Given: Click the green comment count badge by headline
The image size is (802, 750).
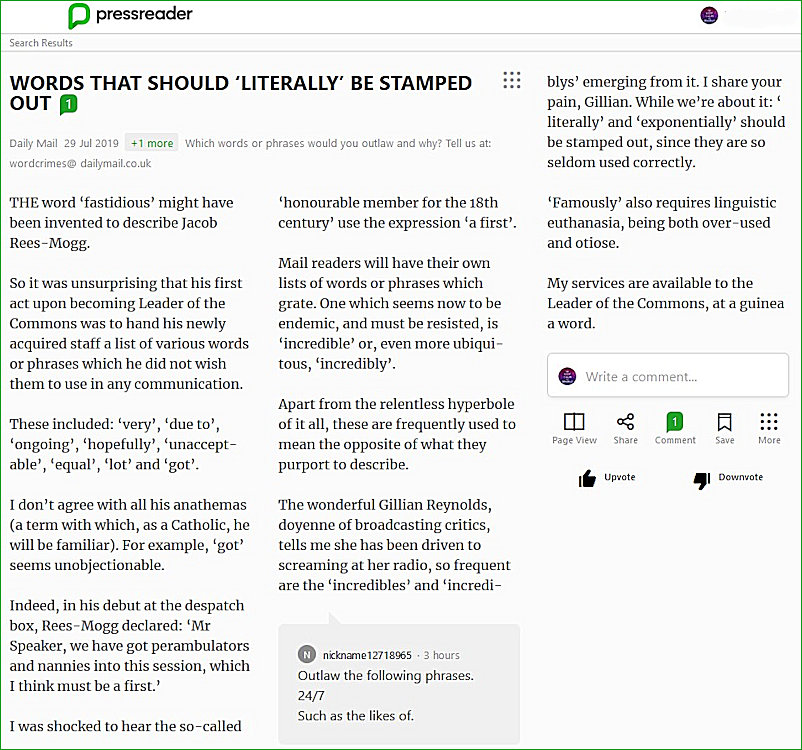Looking at the screenshot, I should click(x=68, y=104).
